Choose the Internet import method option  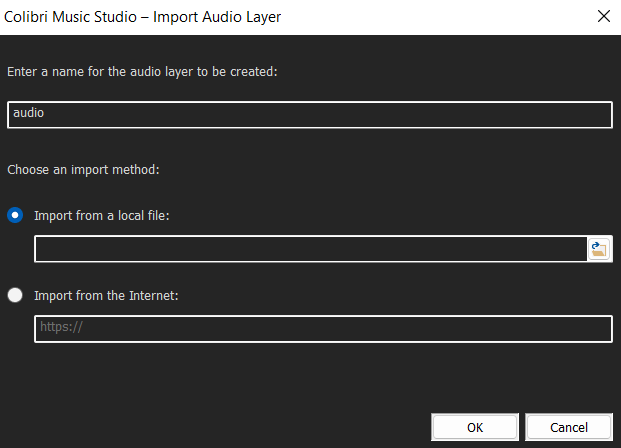[15, 295]
